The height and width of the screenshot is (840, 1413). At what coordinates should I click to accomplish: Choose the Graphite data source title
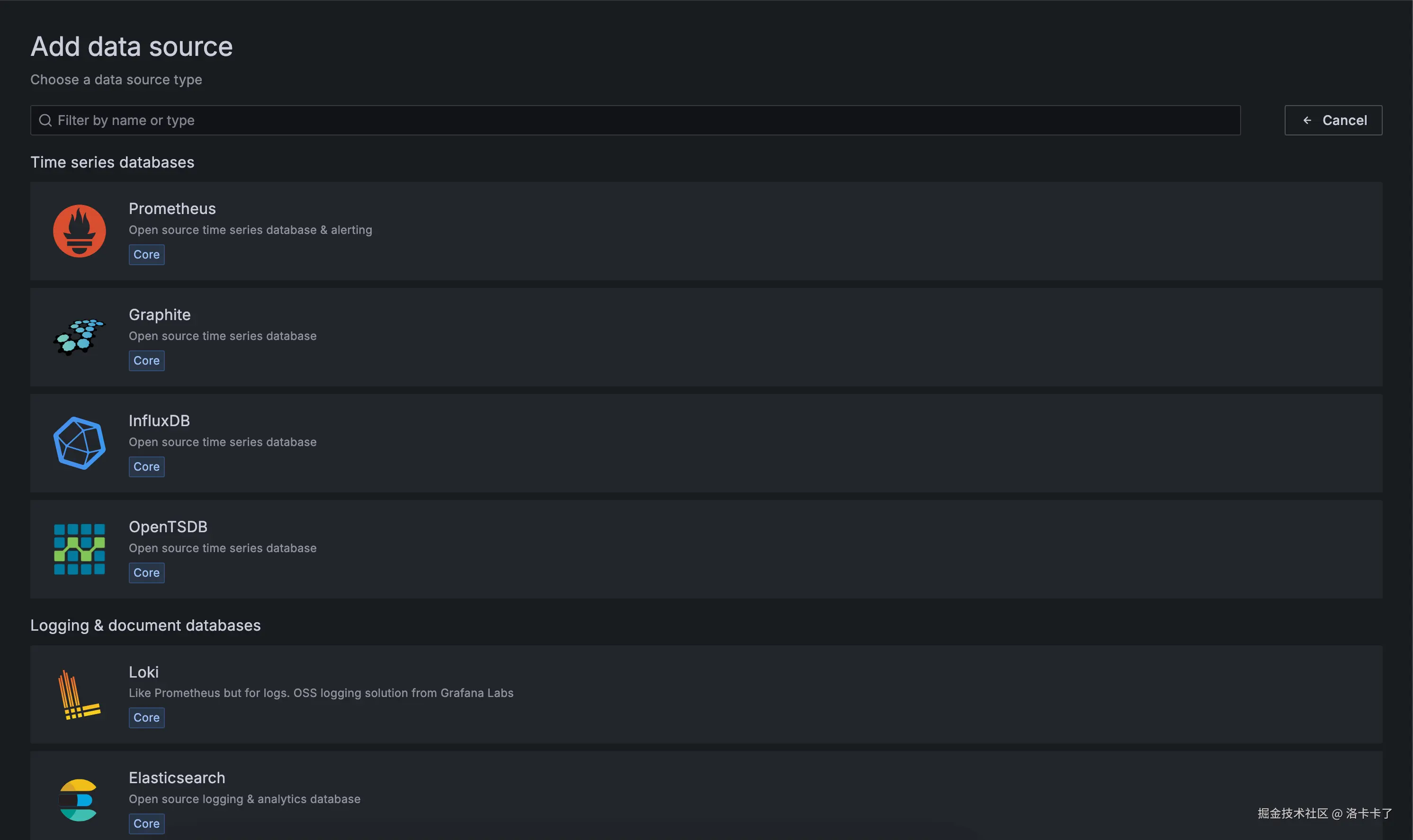160,314
